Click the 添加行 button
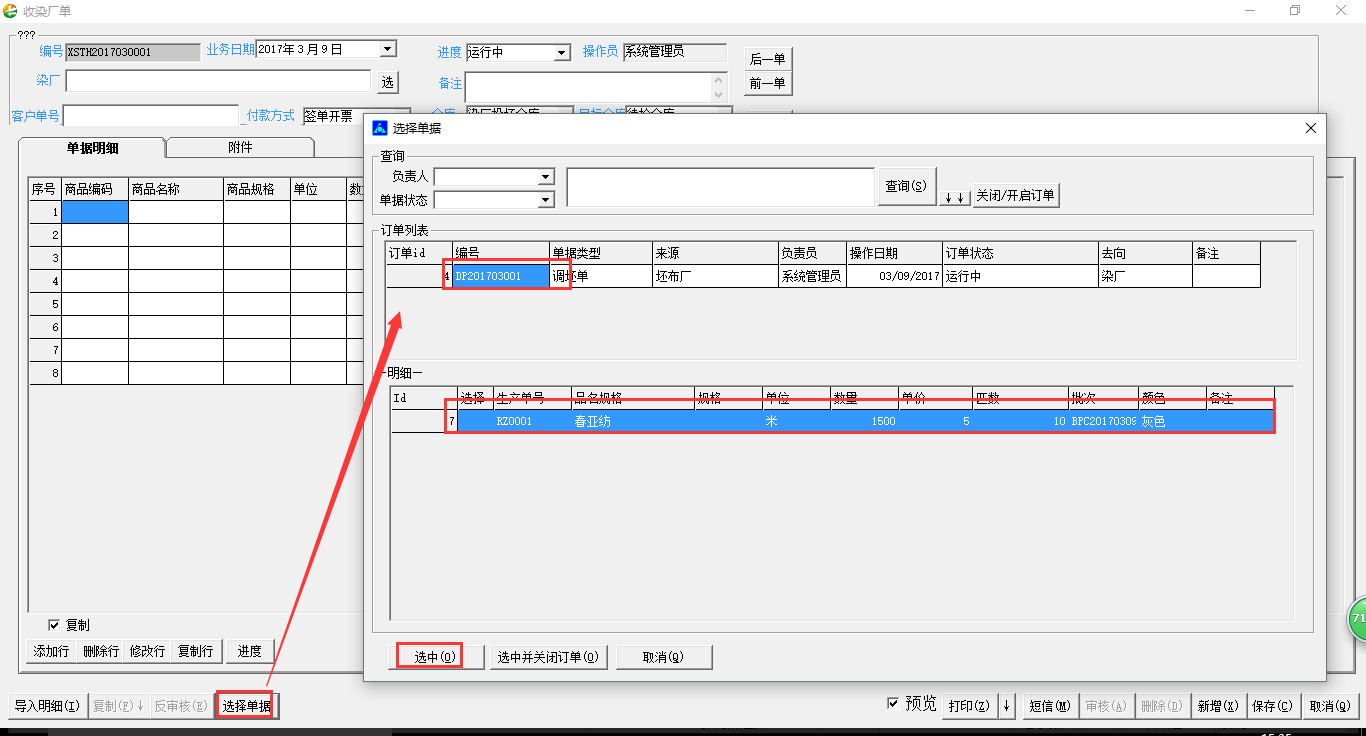This screenshot has height=736, width=1366. [51, 651]
